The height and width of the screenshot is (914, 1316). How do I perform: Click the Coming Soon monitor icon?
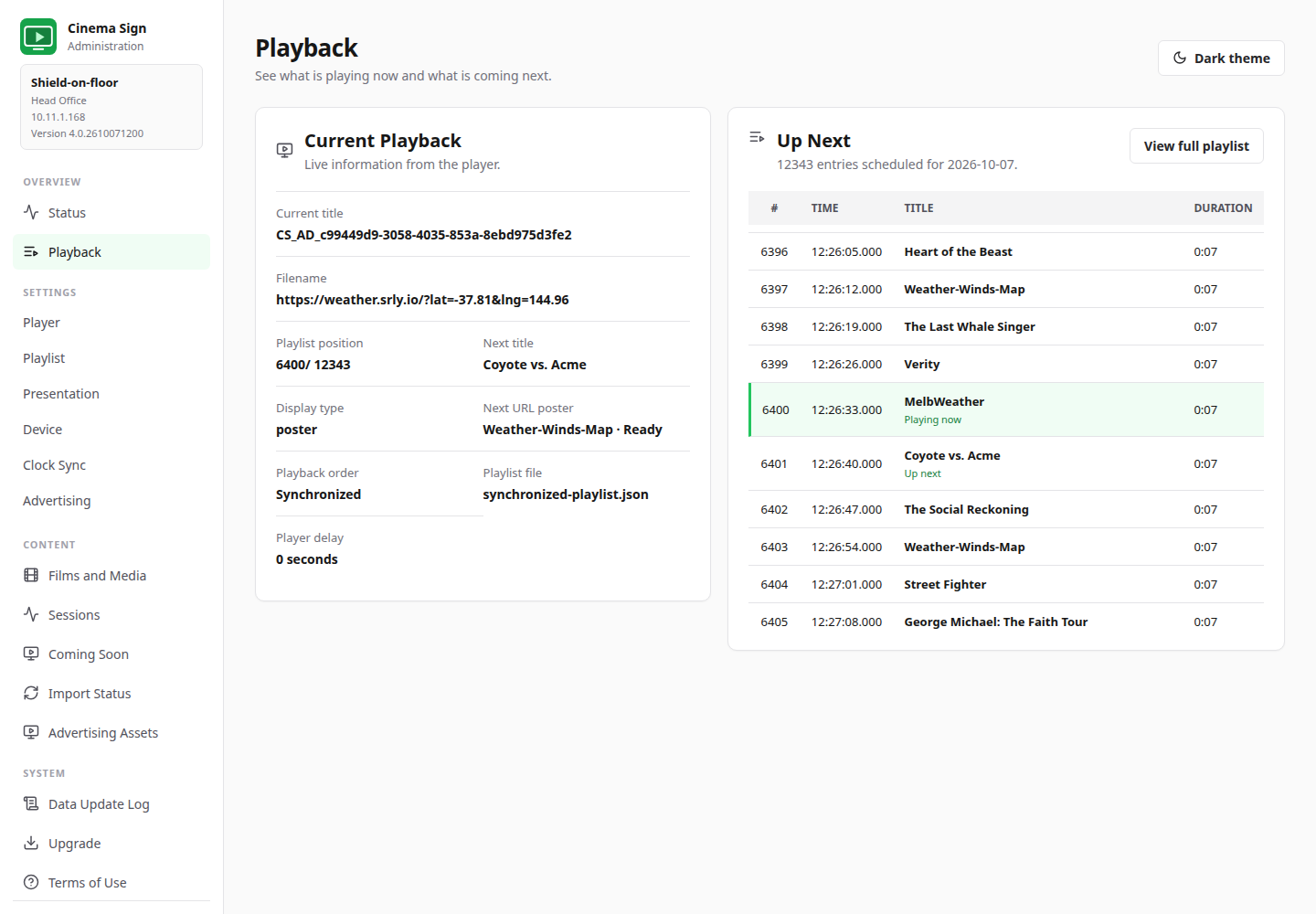point(31,654)
